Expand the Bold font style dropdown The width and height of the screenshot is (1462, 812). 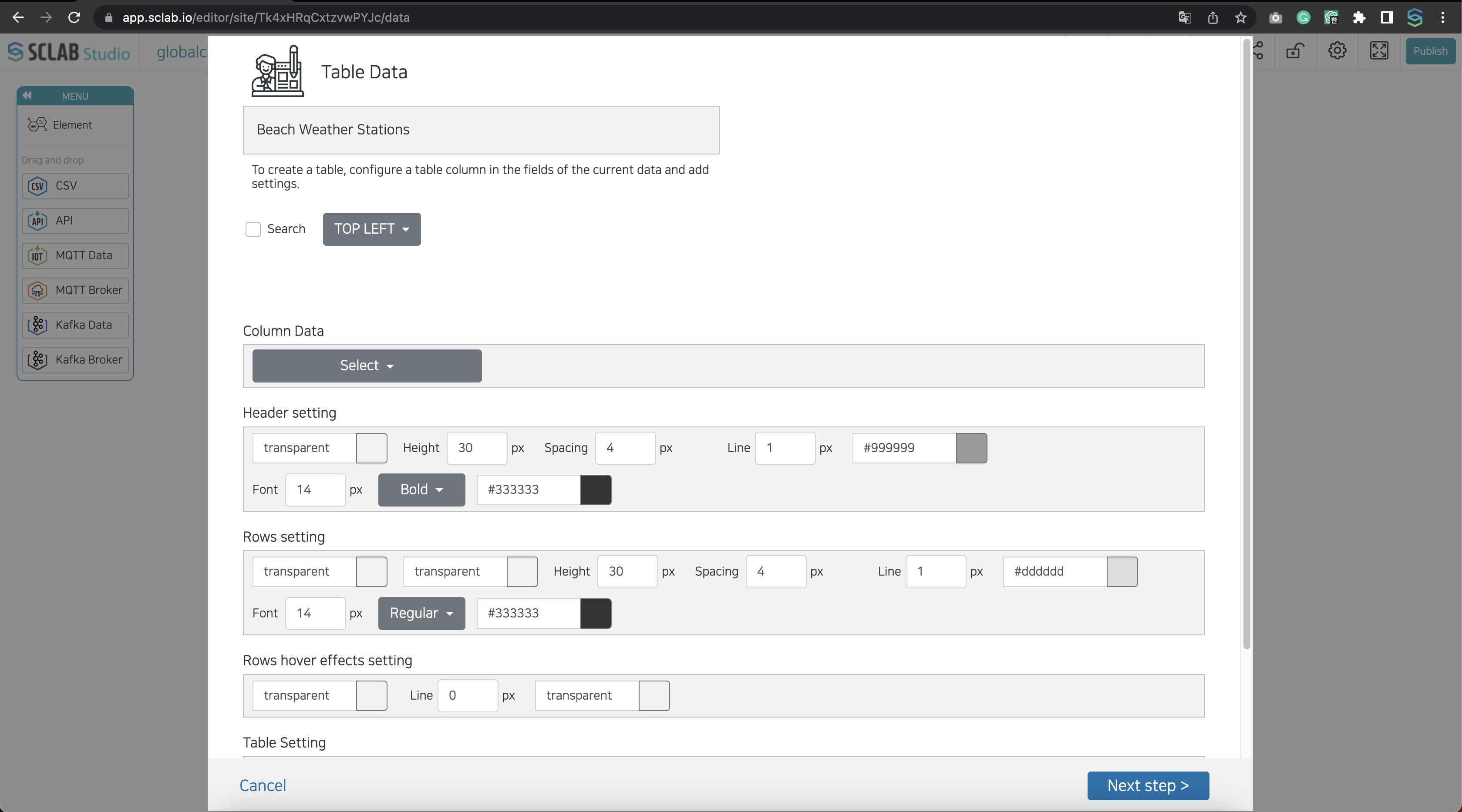pyautogui.click(x=421, y=489)
